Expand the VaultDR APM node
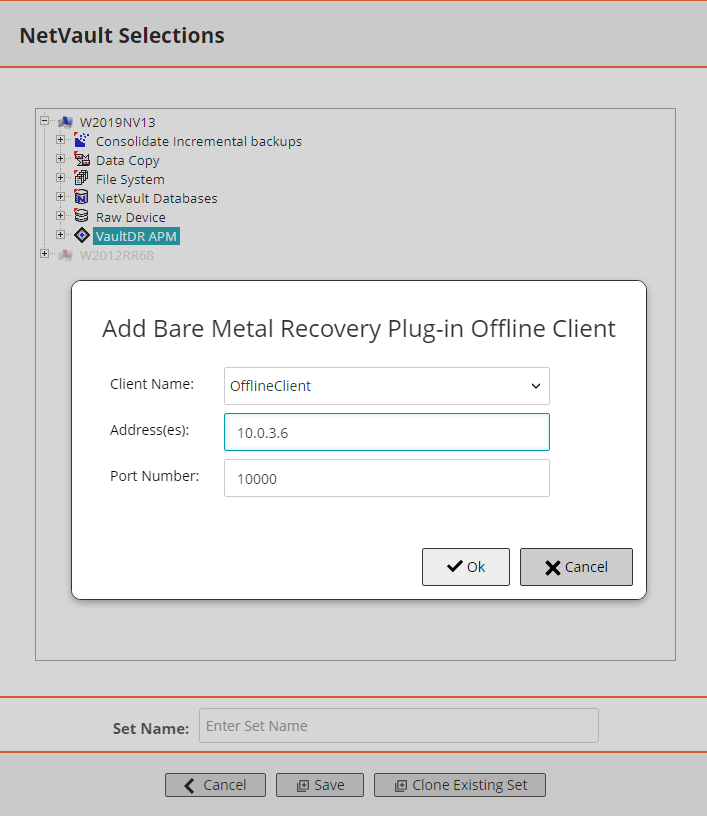 (60, 235)
